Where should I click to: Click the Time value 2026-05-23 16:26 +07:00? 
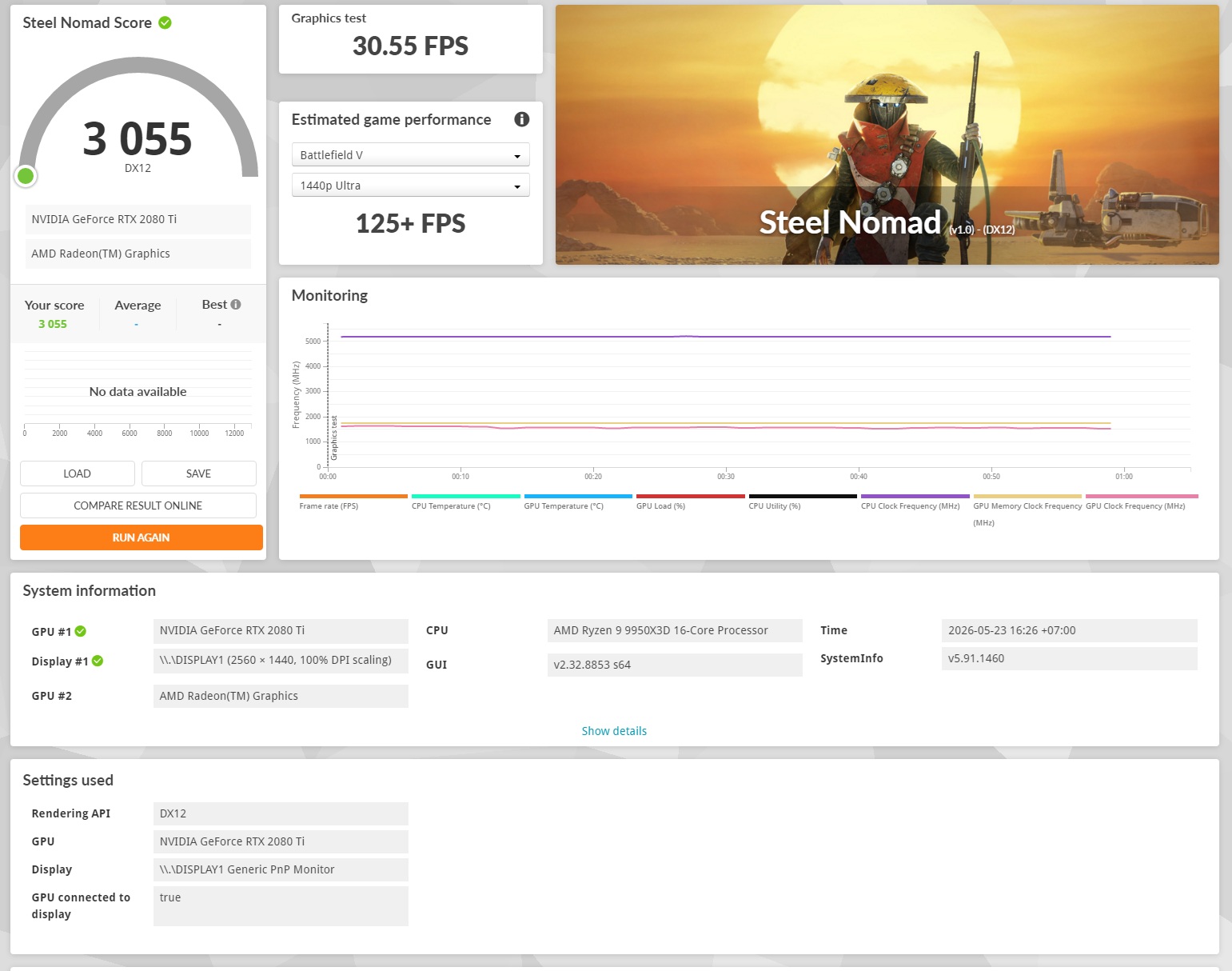(x=1070, y=630)
